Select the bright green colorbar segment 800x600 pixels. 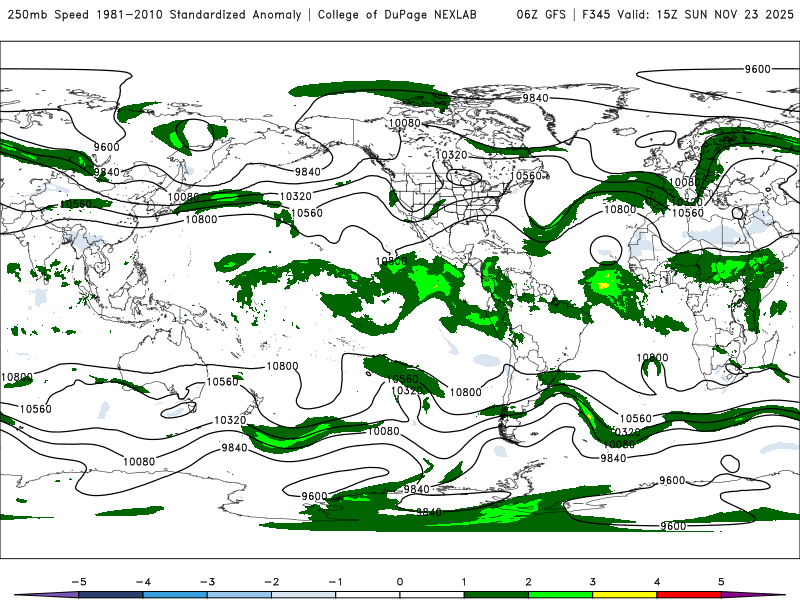(x=561, y=595)
